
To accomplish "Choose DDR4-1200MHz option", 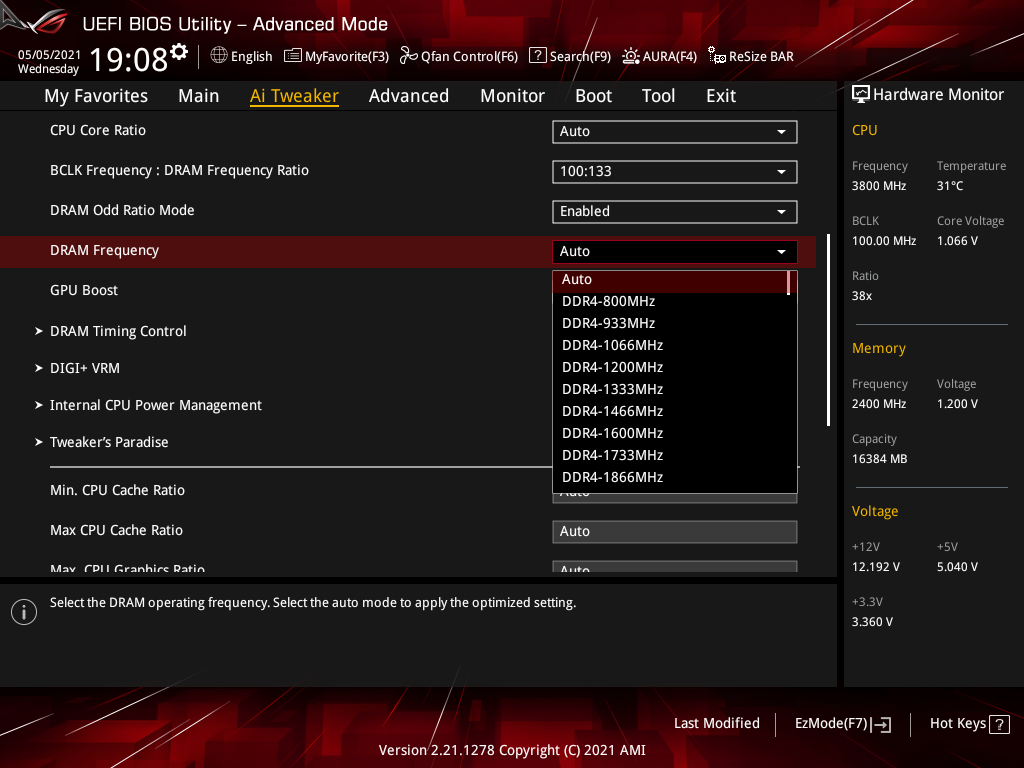I will [x=671, y=368].
